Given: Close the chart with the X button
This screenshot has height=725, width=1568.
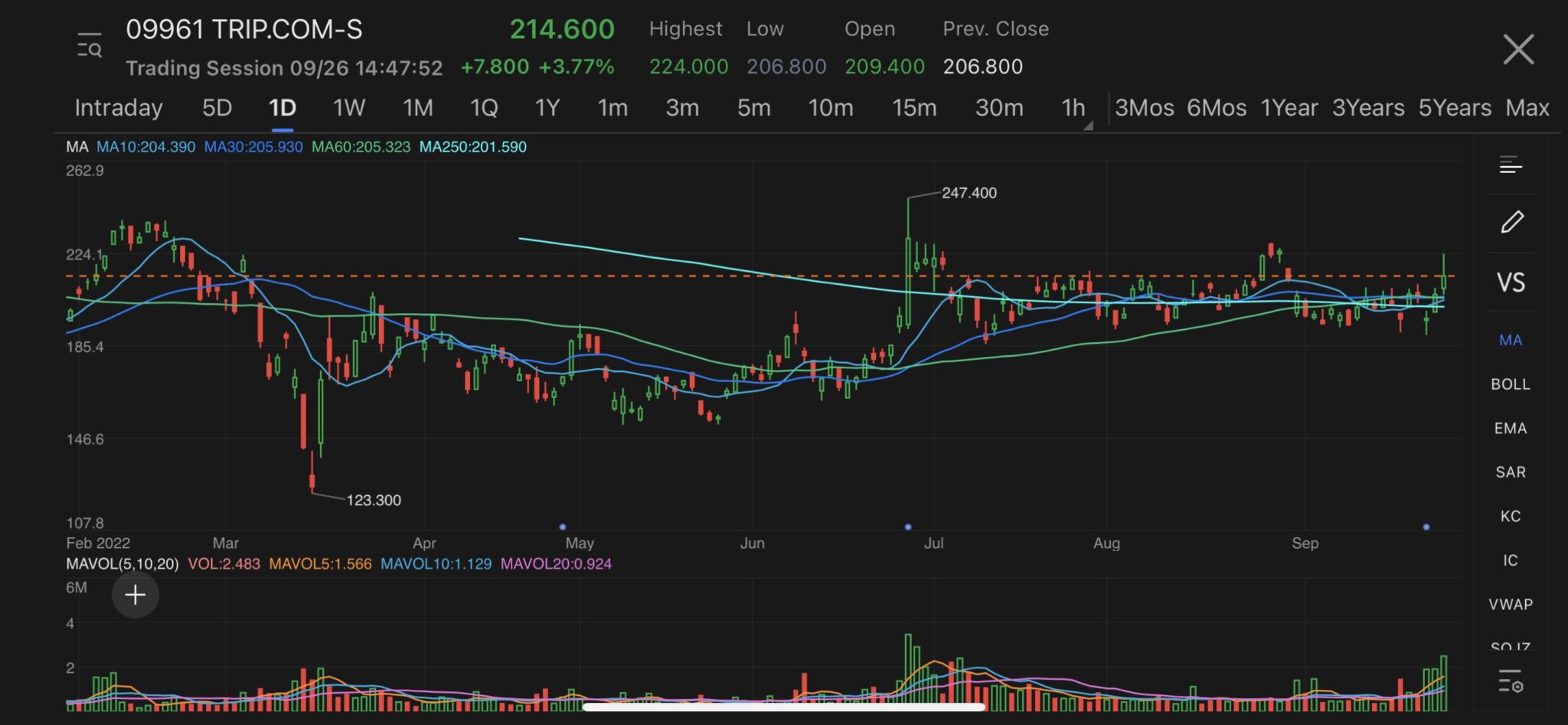Looking at the screenshot, I should (x=1517, y=50).
